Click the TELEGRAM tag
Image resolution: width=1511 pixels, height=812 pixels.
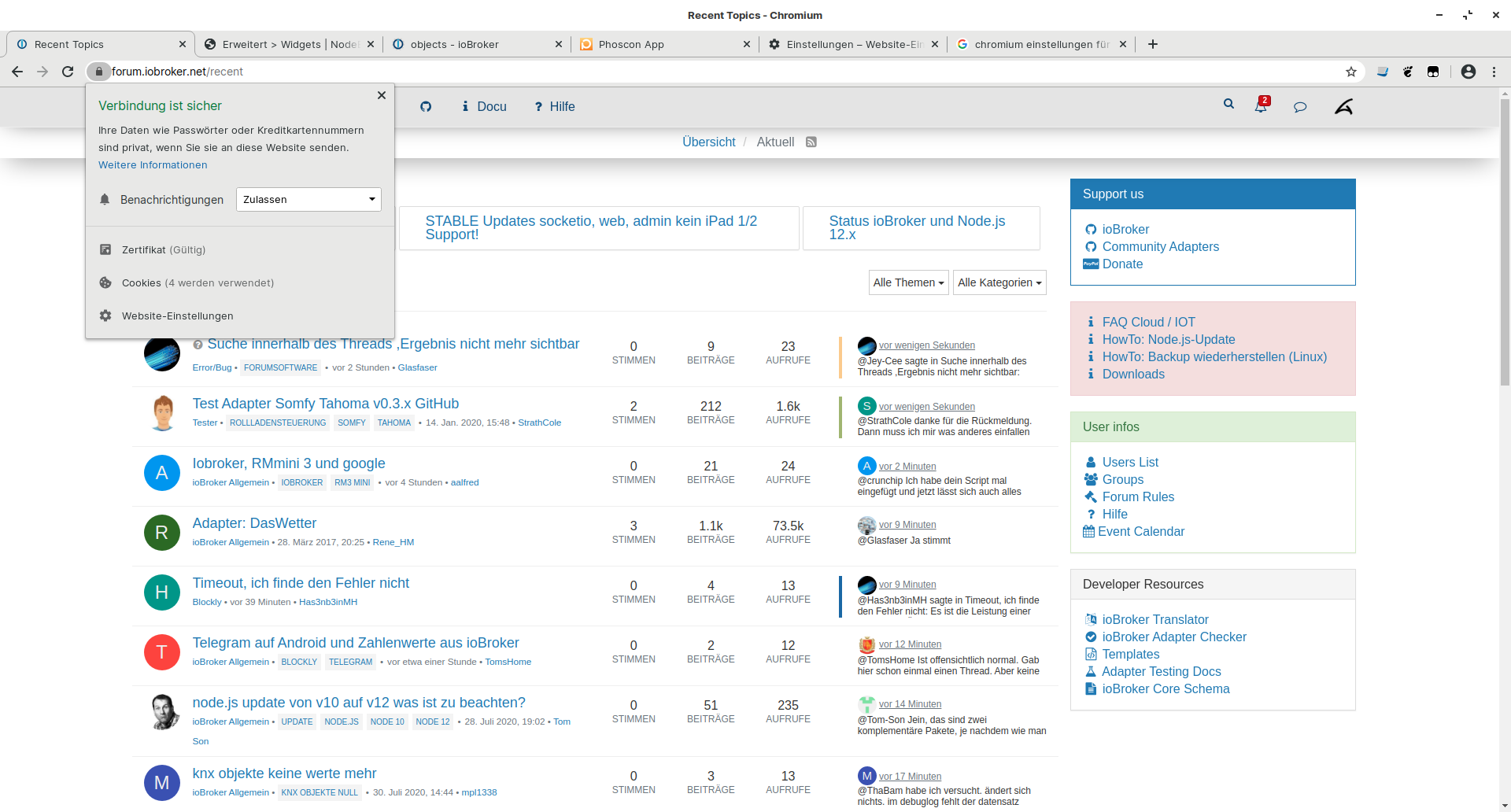pyautogui.click(x=350, y=662)
